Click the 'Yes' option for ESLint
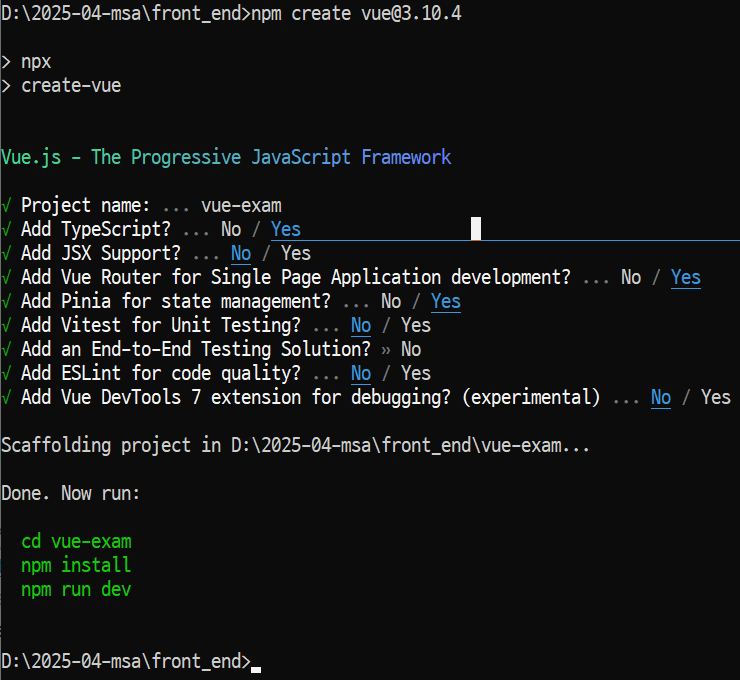 [x=416, y=374]
